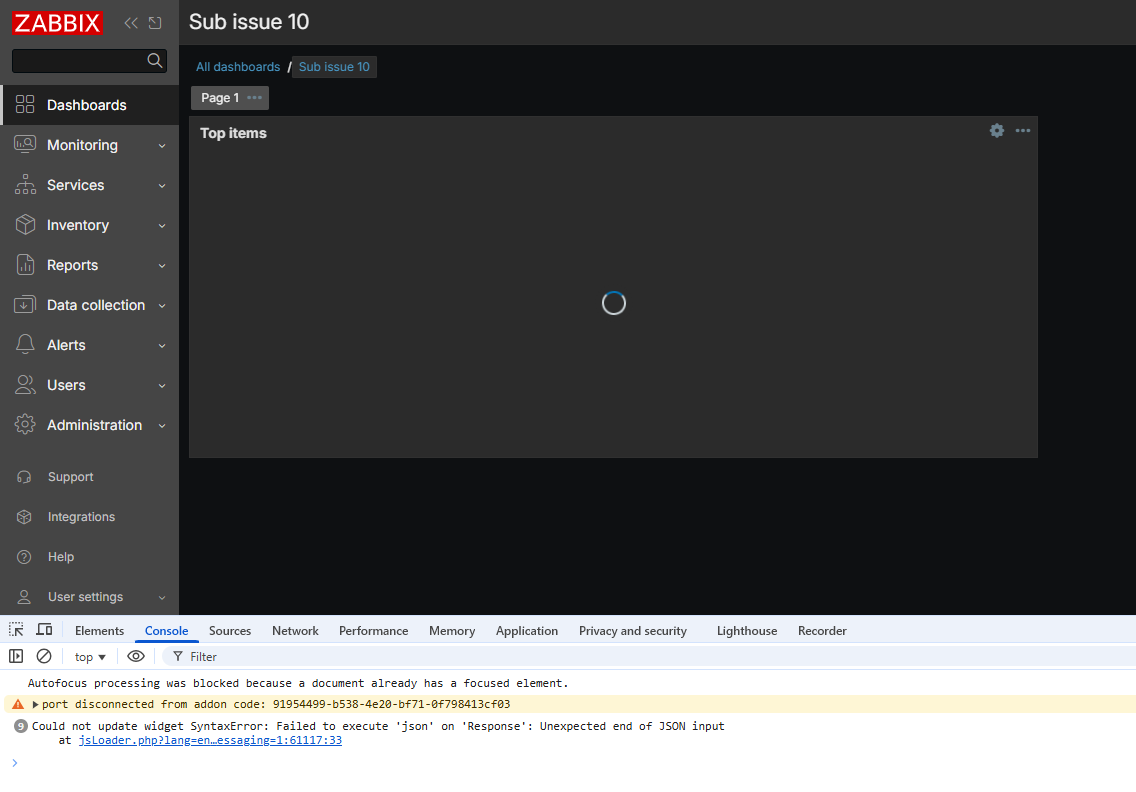Toggle the DevTools device toolbar icon
The width and height of the screenshot is (1136, 792).
click(44, 630)
